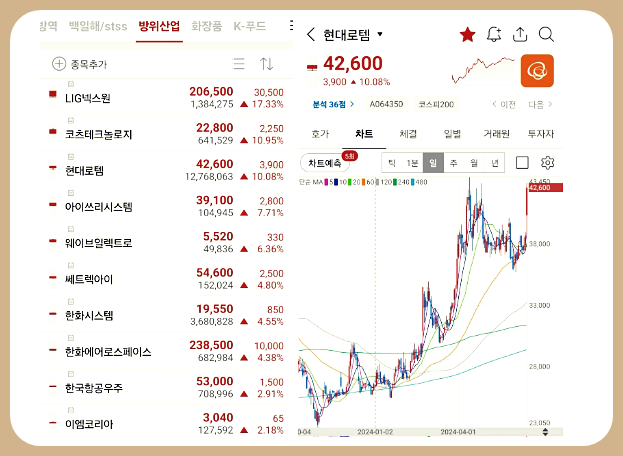
Task: Tap the orange spiral app button
Action: click(537, 71)
